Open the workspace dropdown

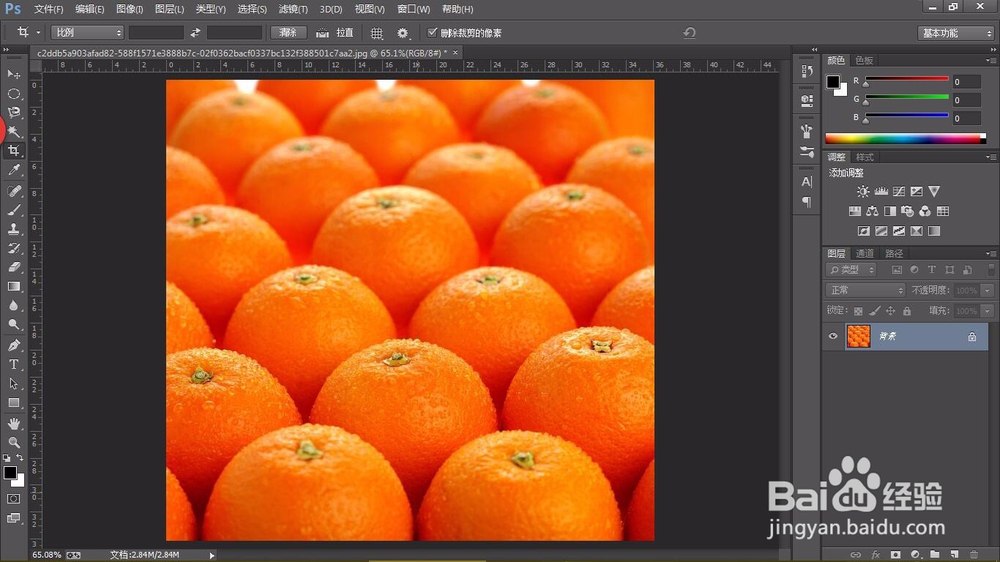[x=955, y=33]
